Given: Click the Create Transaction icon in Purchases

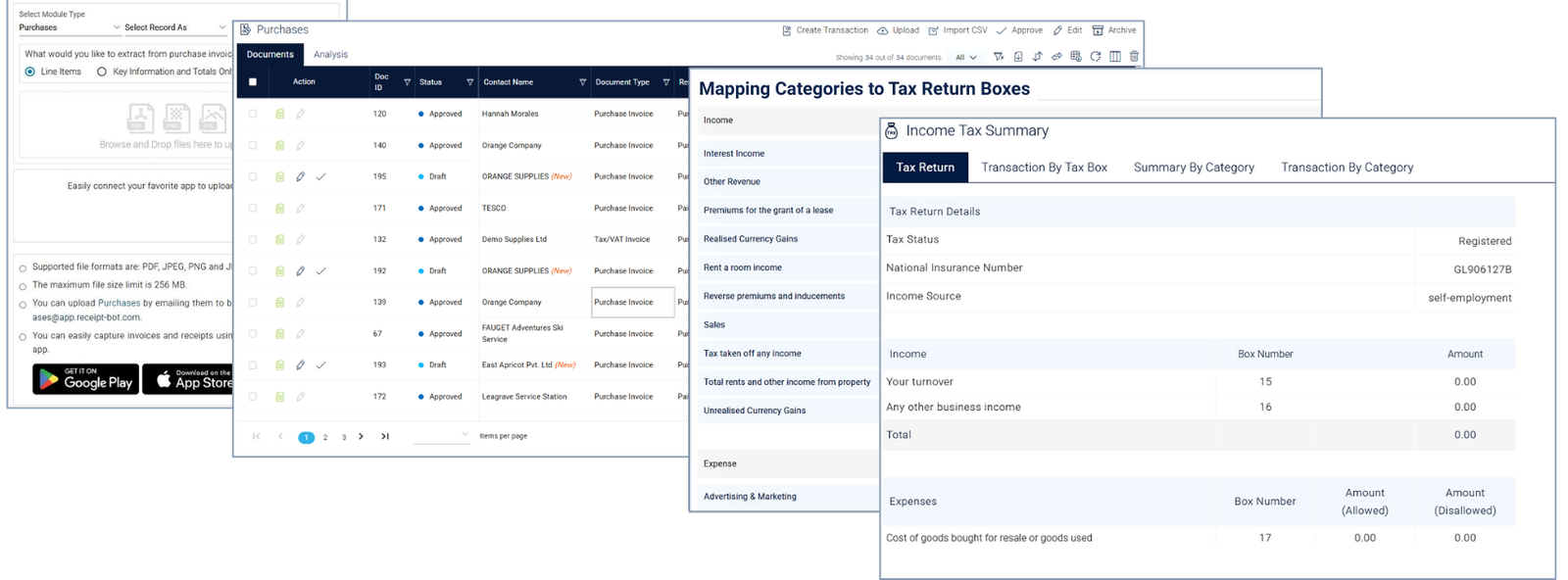Looking at the screenshot, I should pyautogui.click(x=786, y=30).
